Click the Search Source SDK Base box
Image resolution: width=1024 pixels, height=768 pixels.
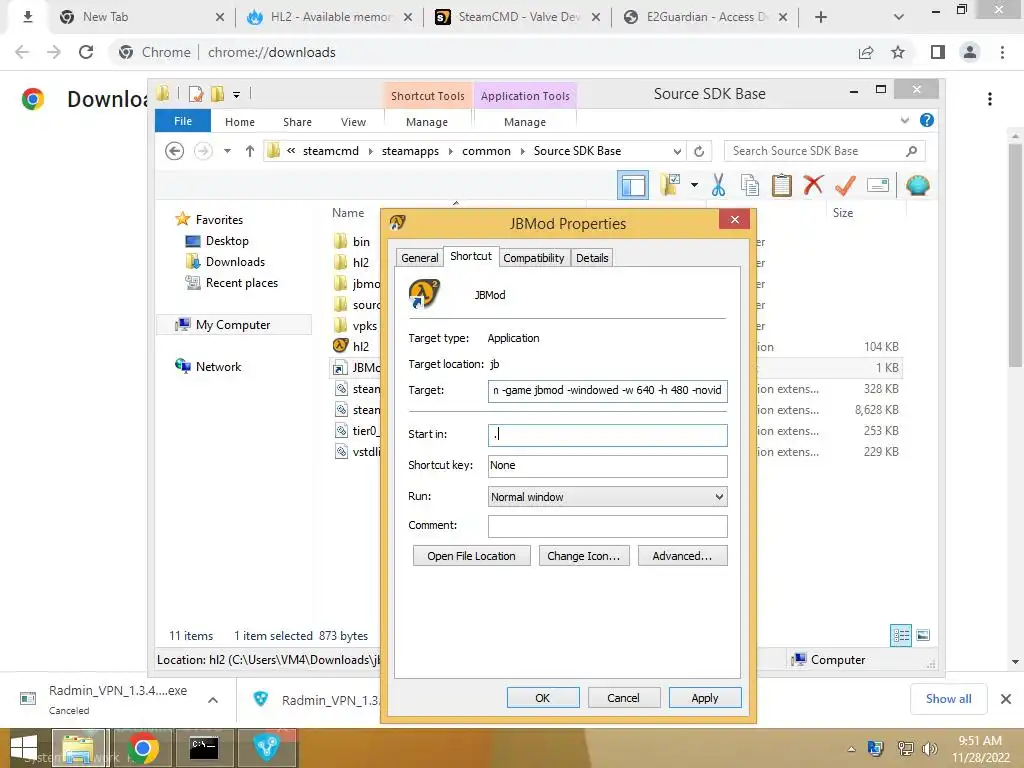(824, 151)
